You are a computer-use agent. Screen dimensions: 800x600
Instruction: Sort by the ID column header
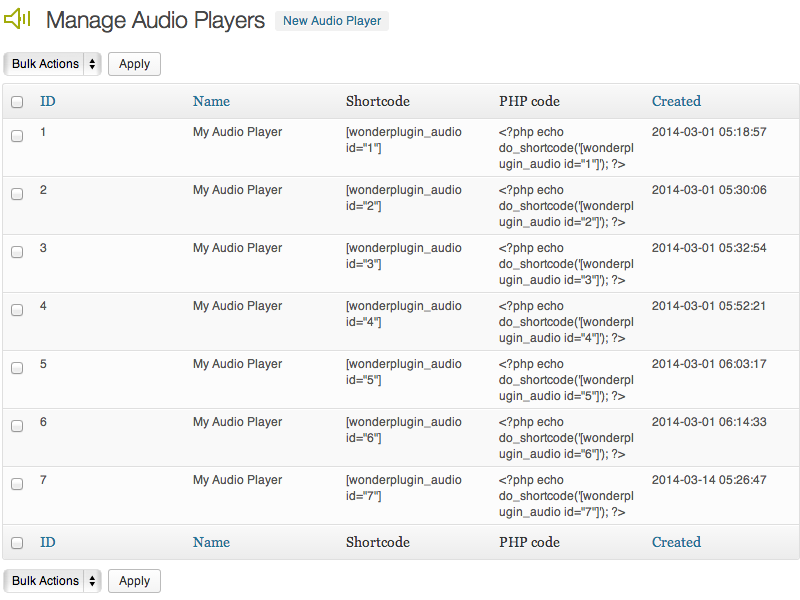(47, 101)
